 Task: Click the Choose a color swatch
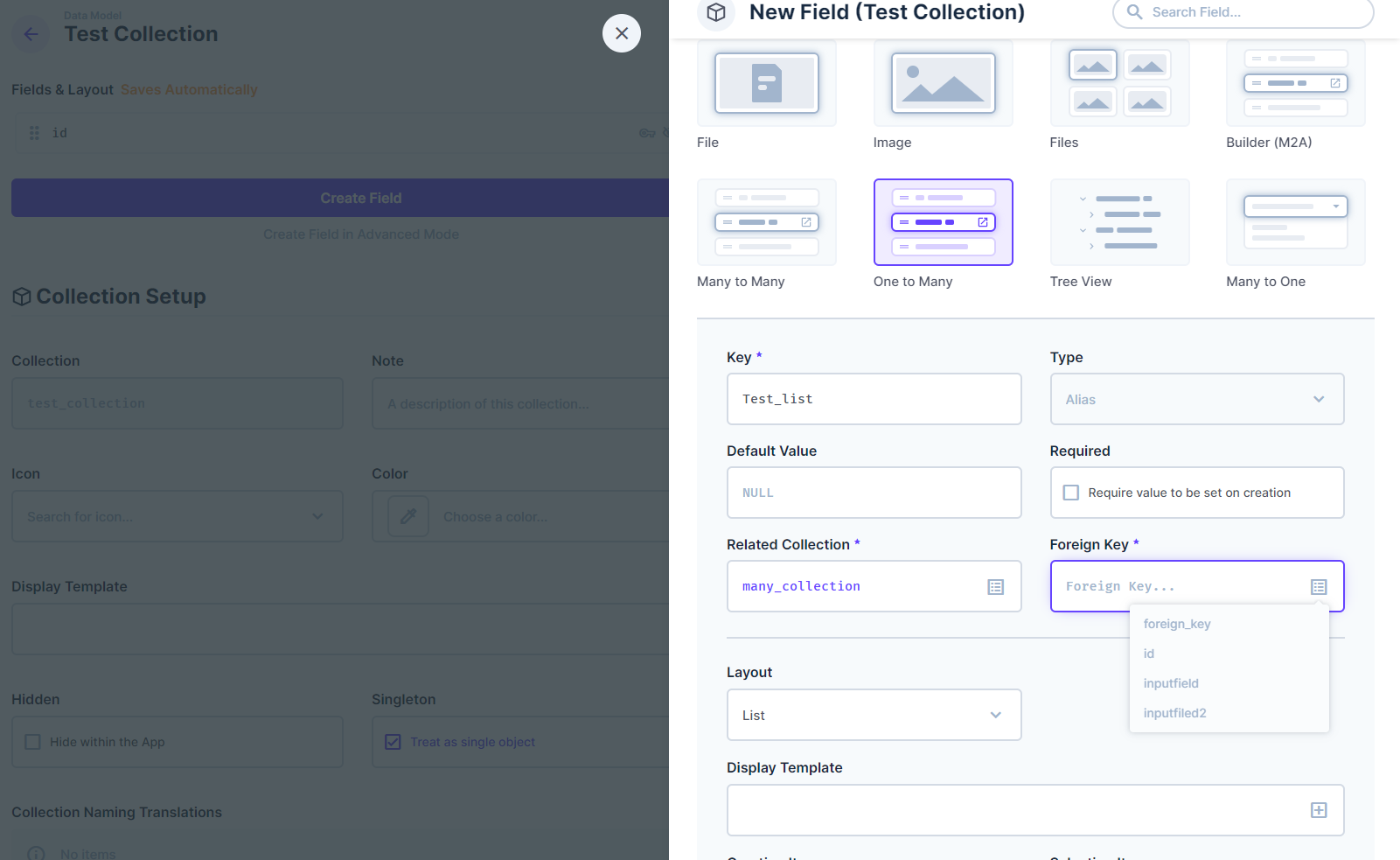tap(407, 516)
